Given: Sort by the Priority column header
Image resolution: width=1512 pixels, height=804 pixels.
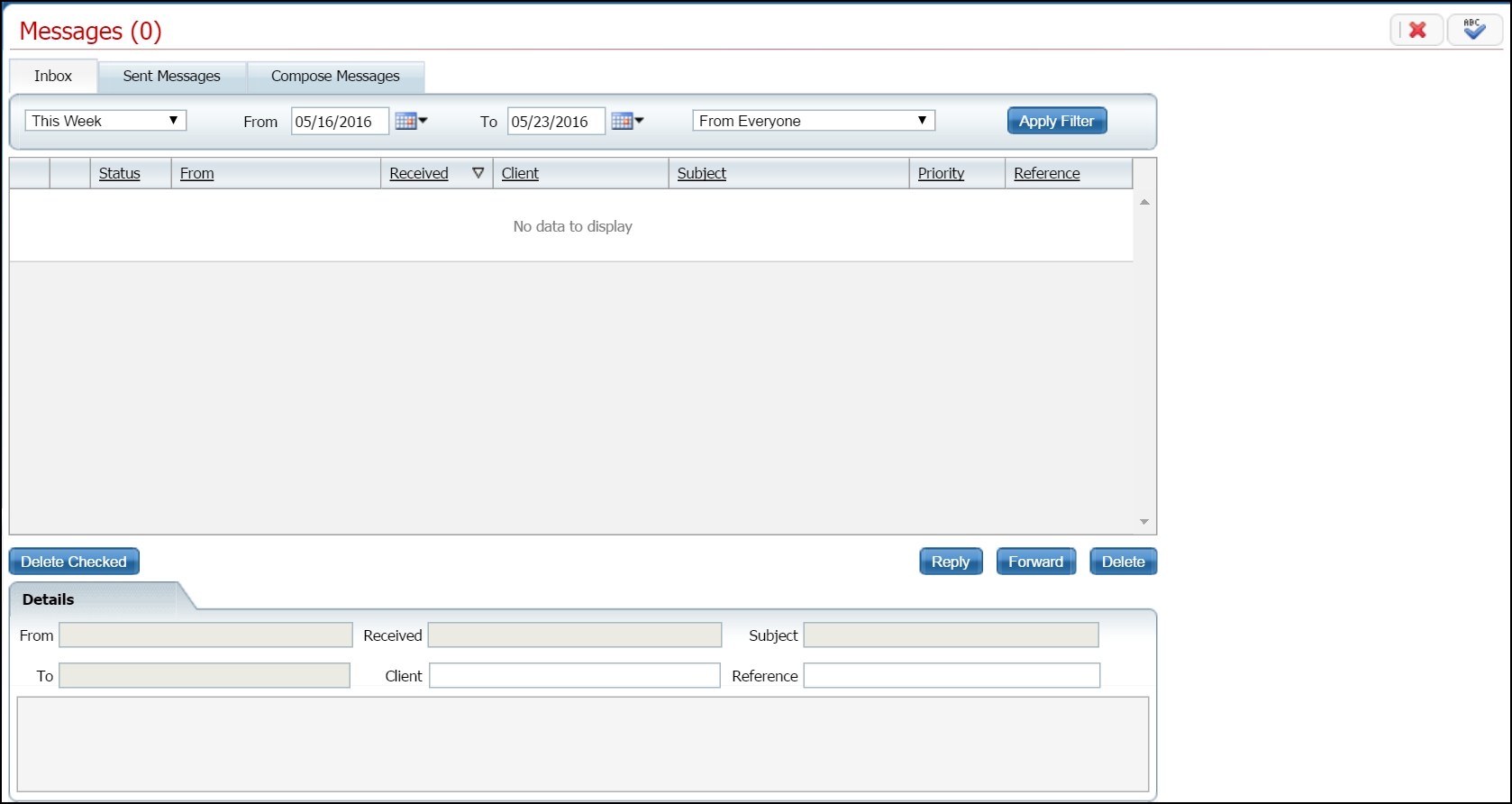Looking at the screenshot, I should tap(941, 173).
